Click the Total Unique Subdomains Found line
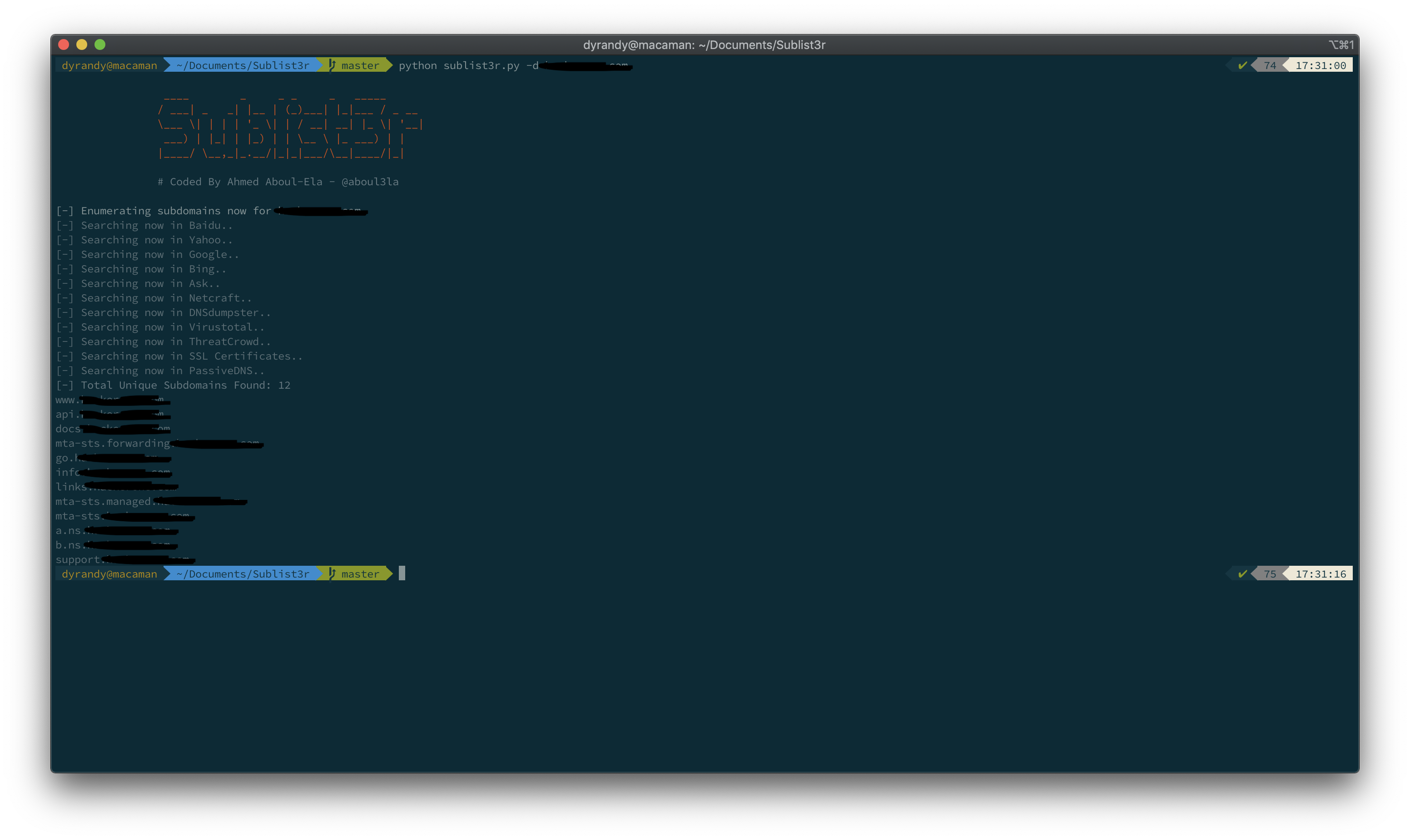 (173, 385)
